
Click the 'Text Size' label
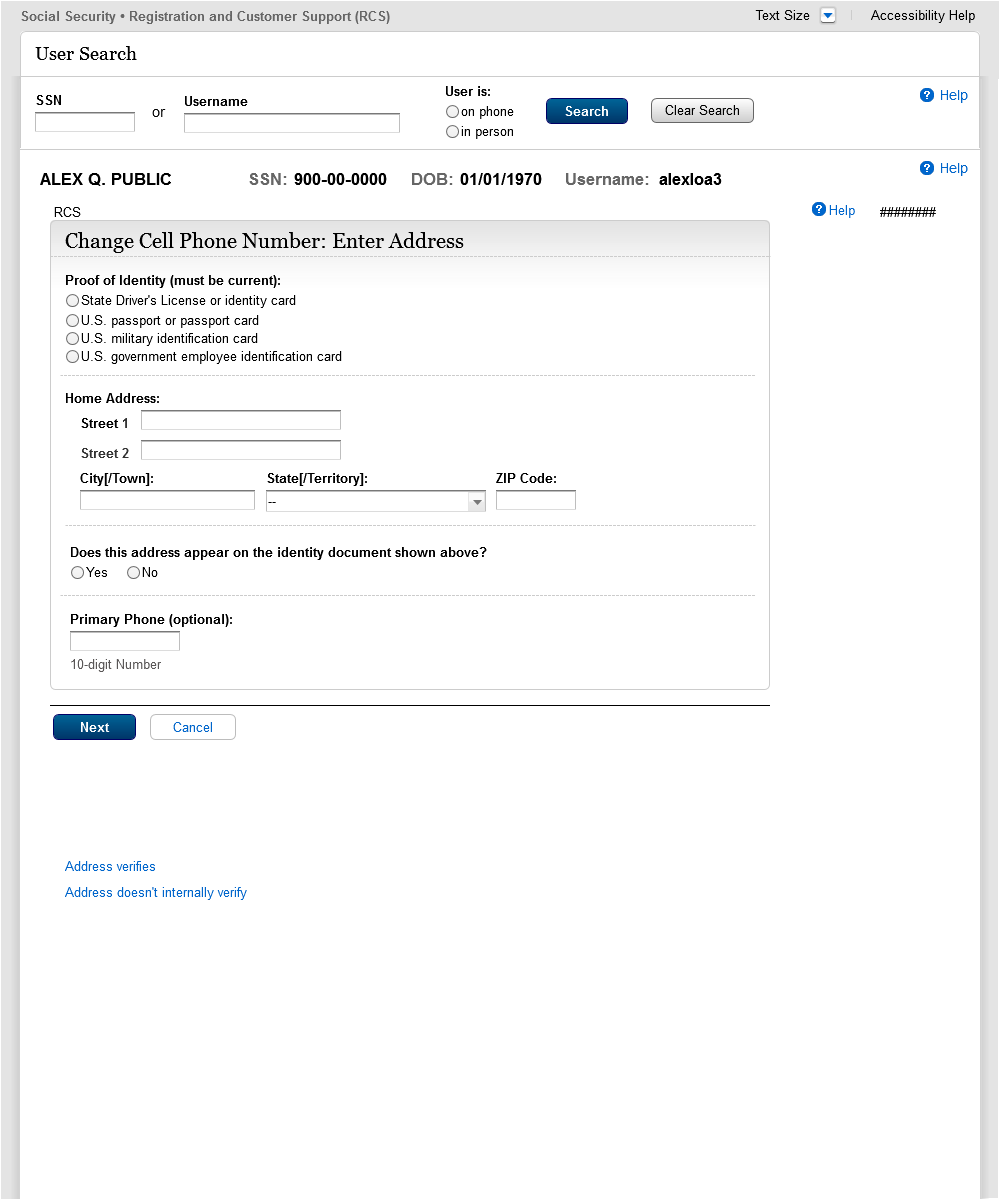point(783,15)
